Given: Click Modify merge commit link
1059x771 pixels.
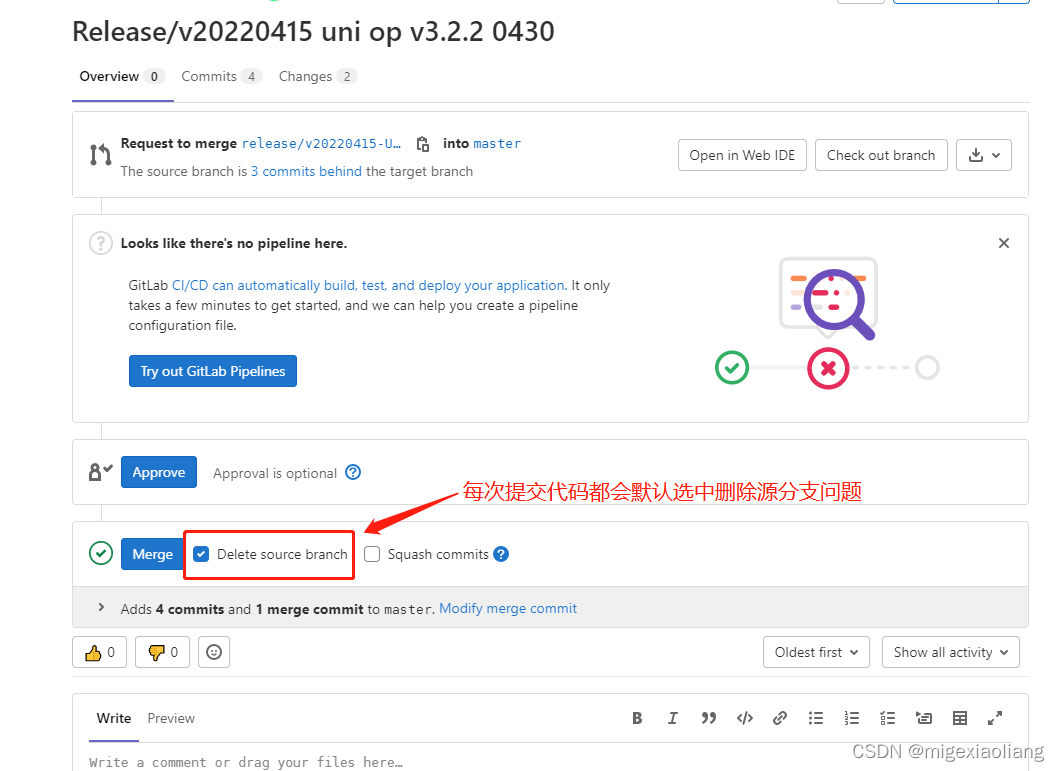Looking at the screenshot, I should point(508,608).
